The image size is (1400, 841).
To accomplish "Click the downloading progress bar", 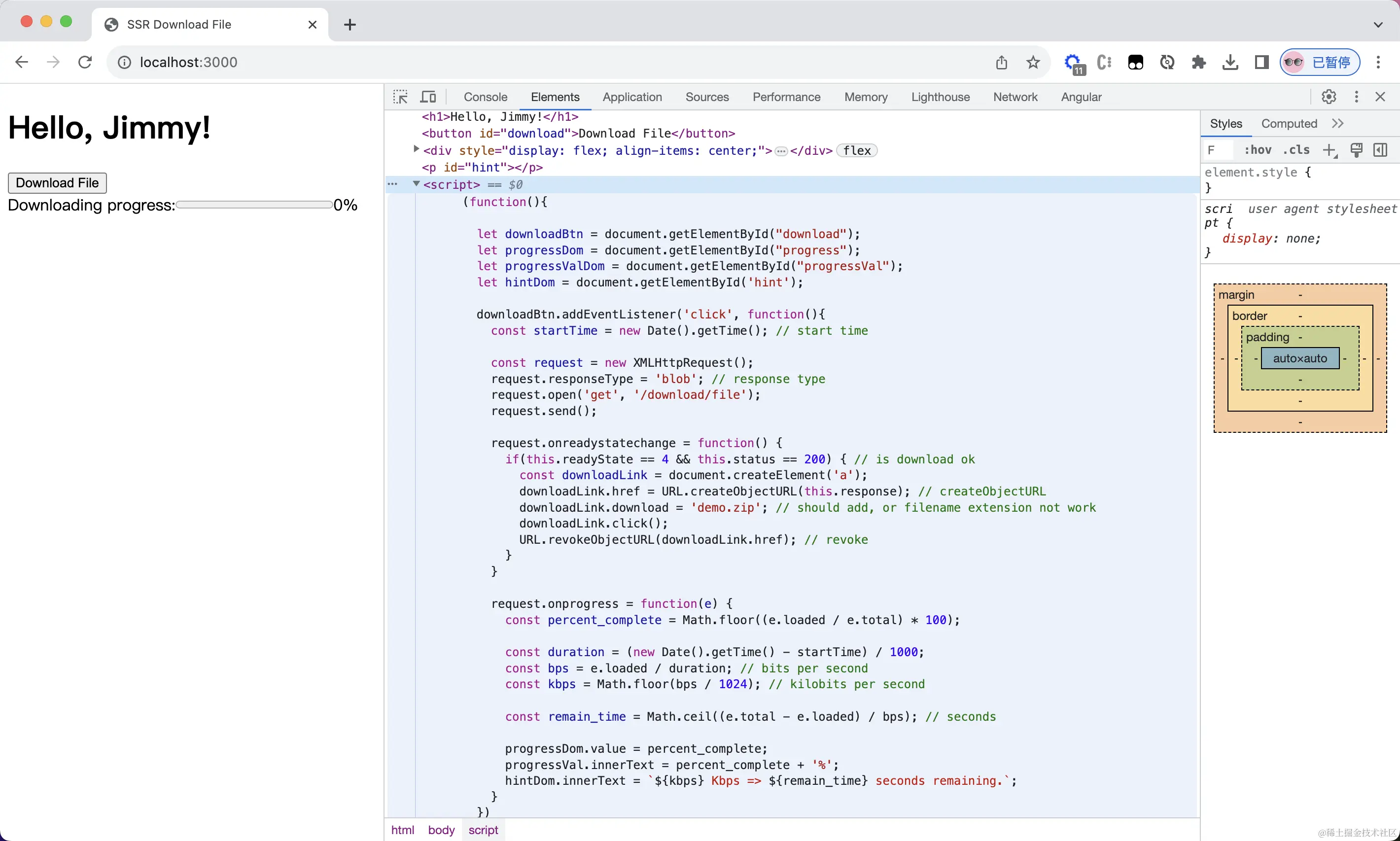I will 254,205.
